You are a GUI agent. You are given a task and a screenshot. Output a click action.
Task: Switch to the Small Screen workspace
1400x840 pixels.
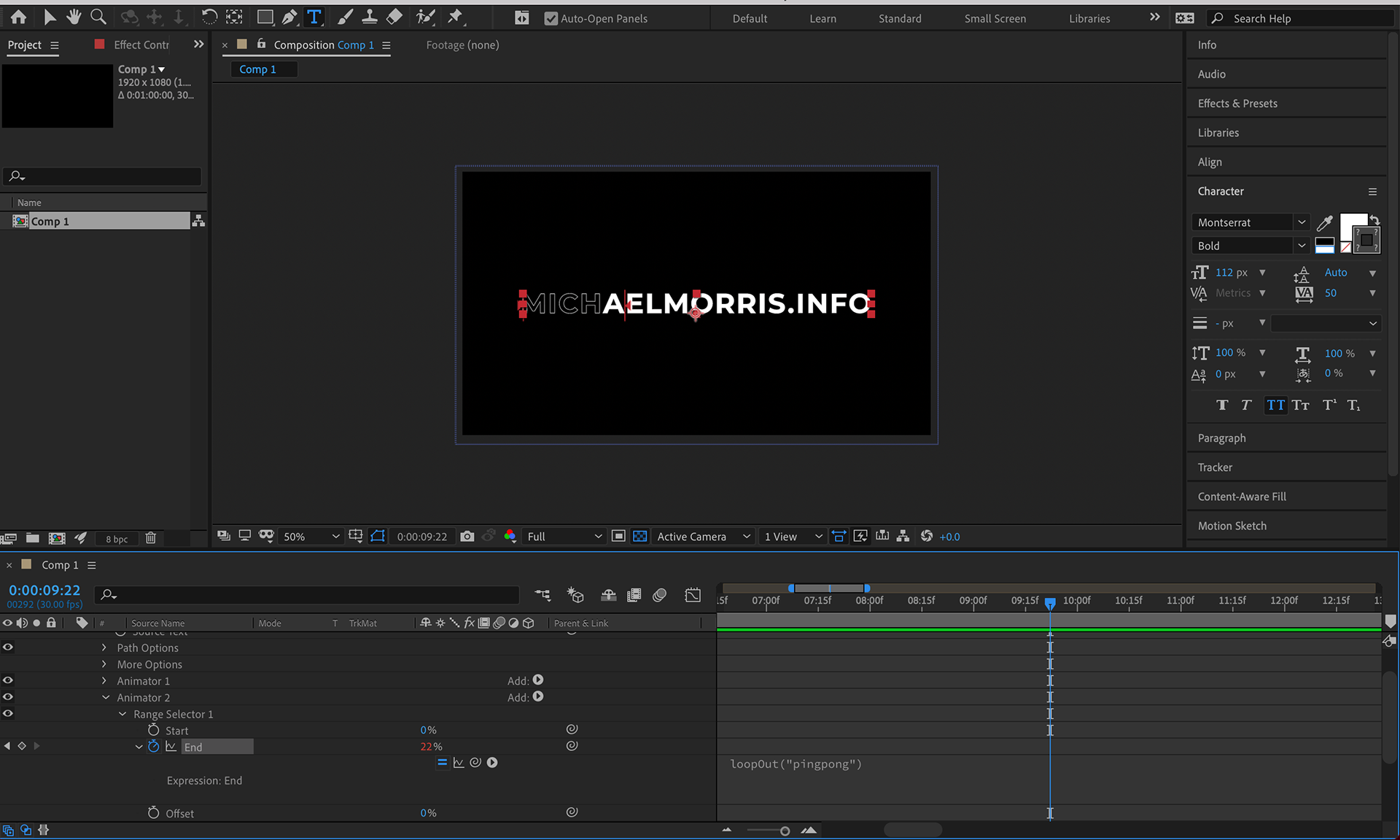[995, 19]
